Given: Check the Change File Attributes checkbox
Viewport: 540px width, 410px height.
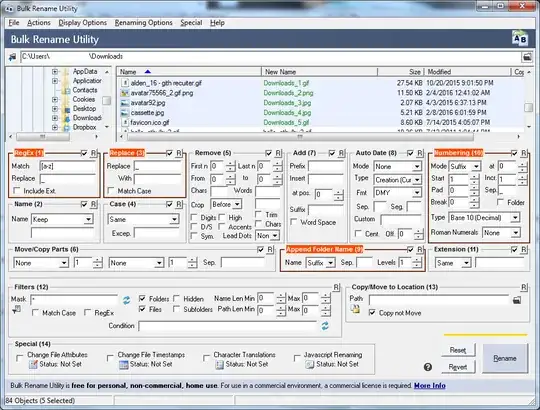Looking at the screenshot, I should click(20, 358).
